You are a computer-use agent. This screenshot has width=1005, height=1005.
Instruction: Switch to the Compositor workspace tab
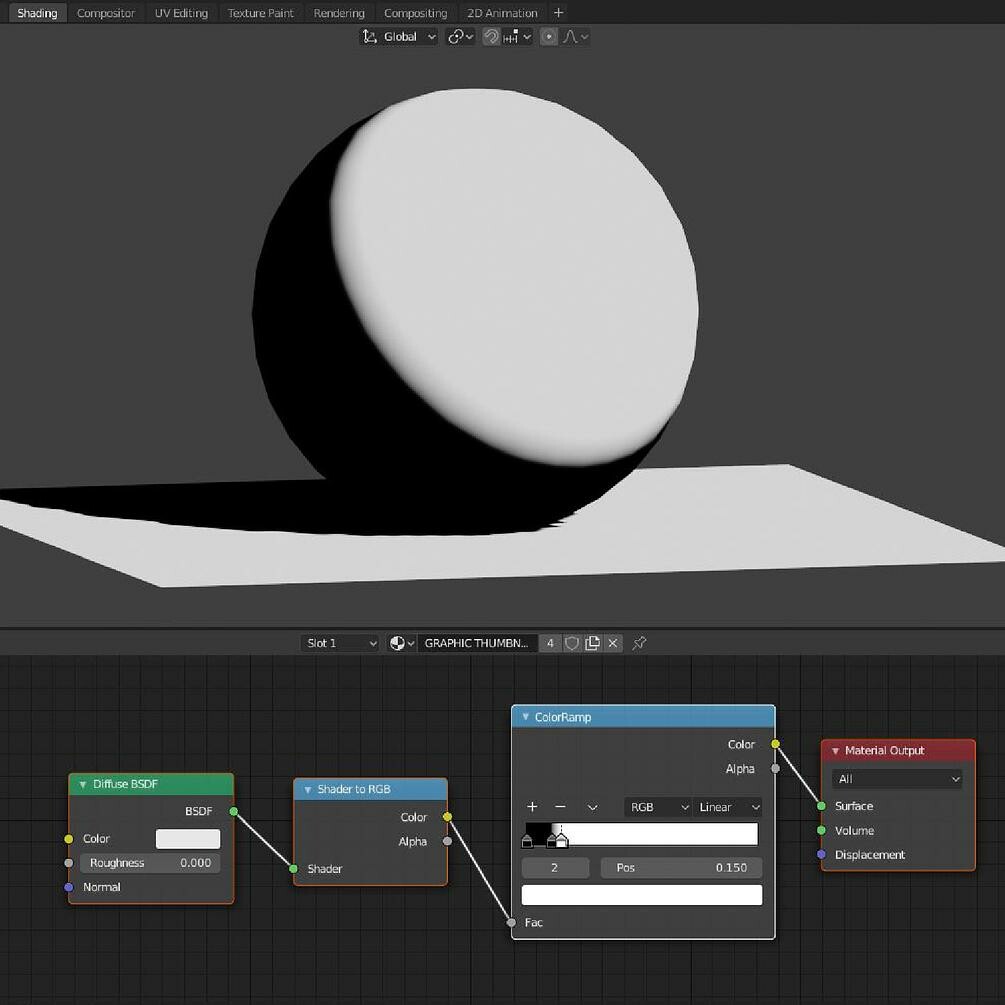(x=105, y=12)
